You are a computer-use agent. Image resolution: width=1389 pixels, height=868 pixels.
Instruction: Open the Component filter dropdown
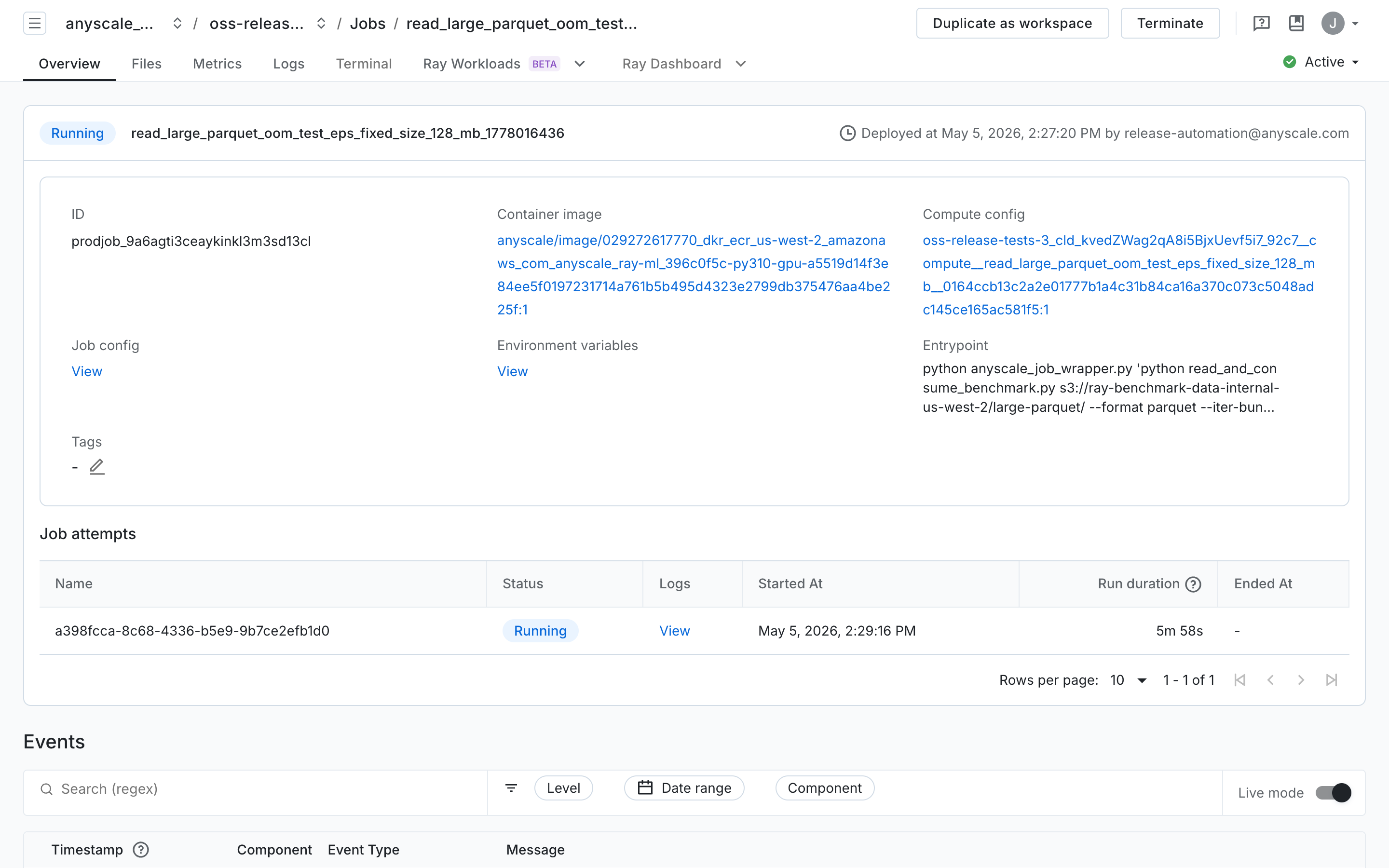824,787
